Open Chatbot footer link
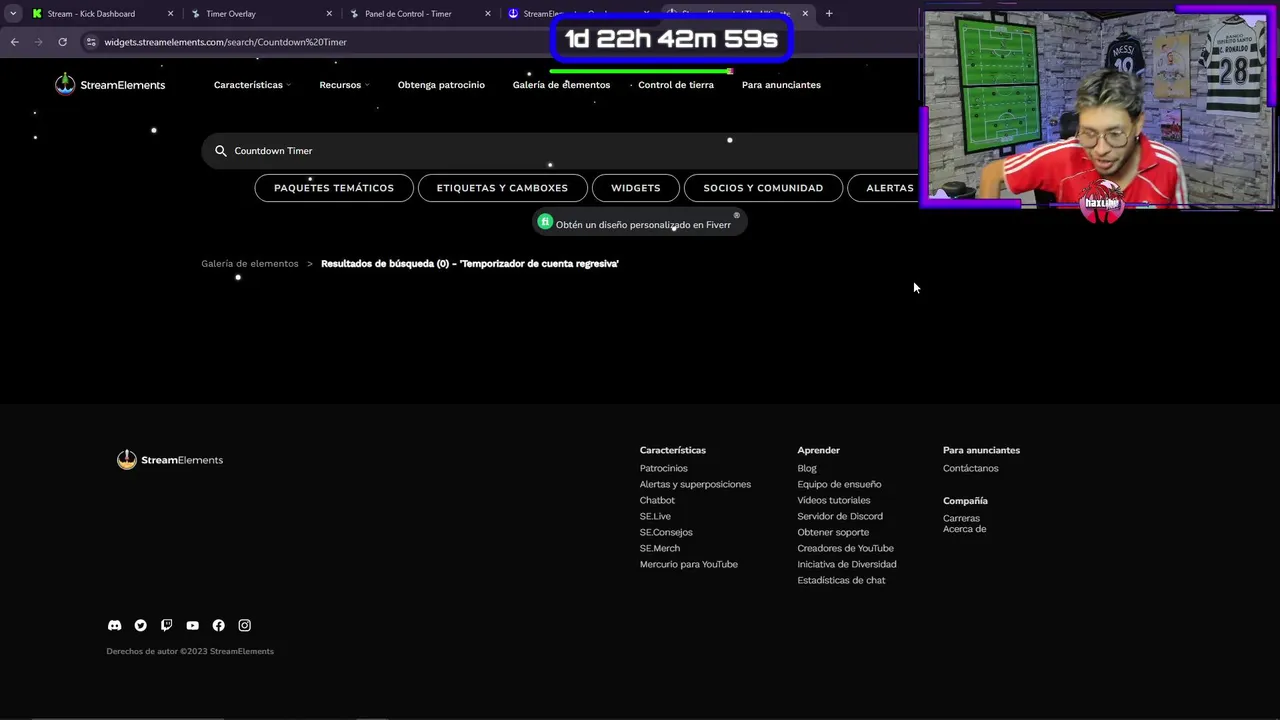The width and height of the screenshot is (1280, 720). click(657, 500)
